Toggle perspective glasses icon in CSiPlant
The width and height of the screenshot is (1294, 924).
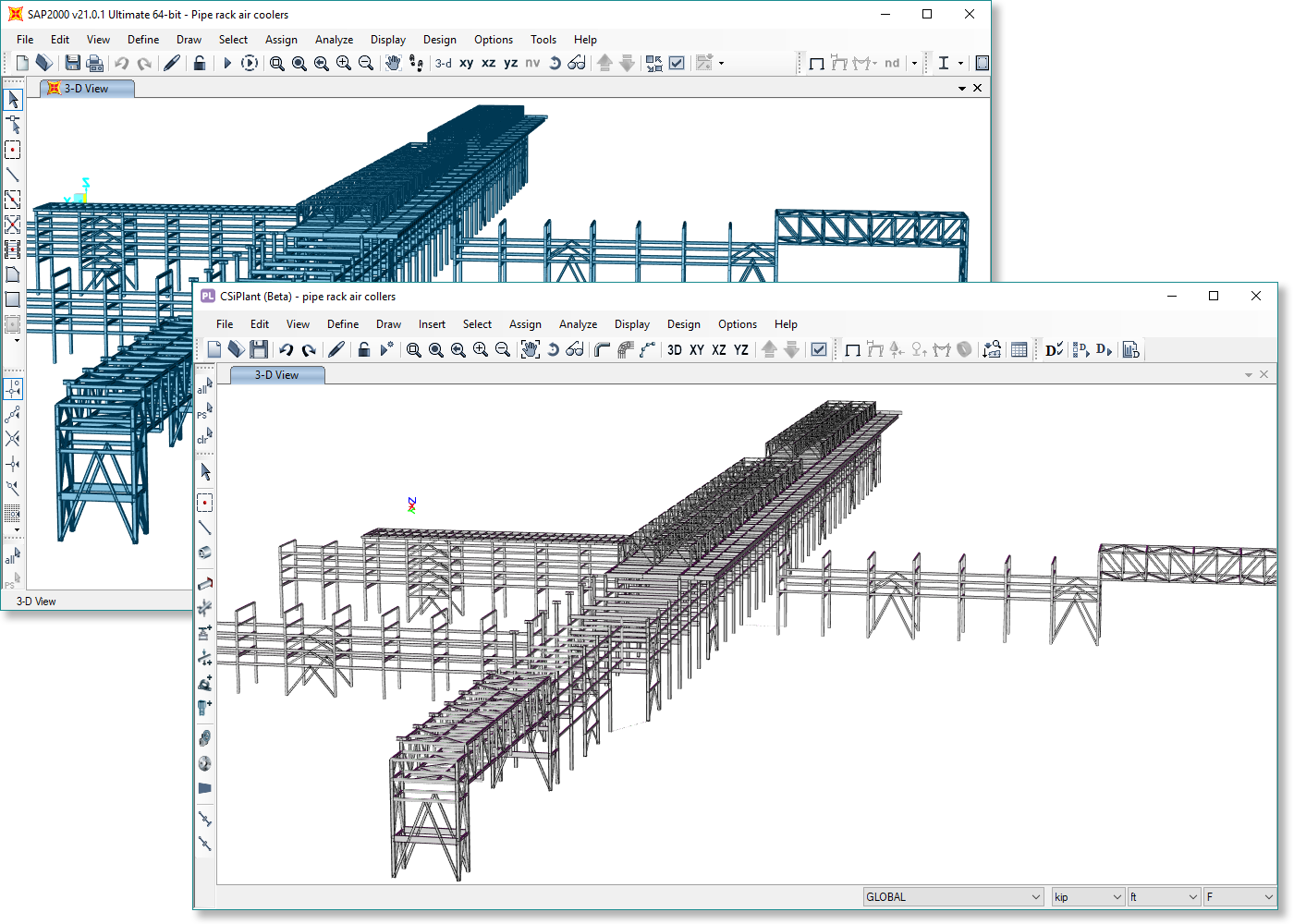pos(575,349)
